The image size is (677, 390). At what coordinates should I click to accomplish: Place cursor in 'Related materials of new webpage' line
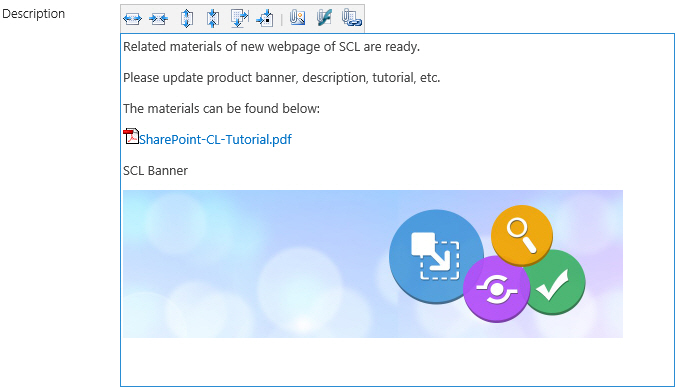pos(271,47)
